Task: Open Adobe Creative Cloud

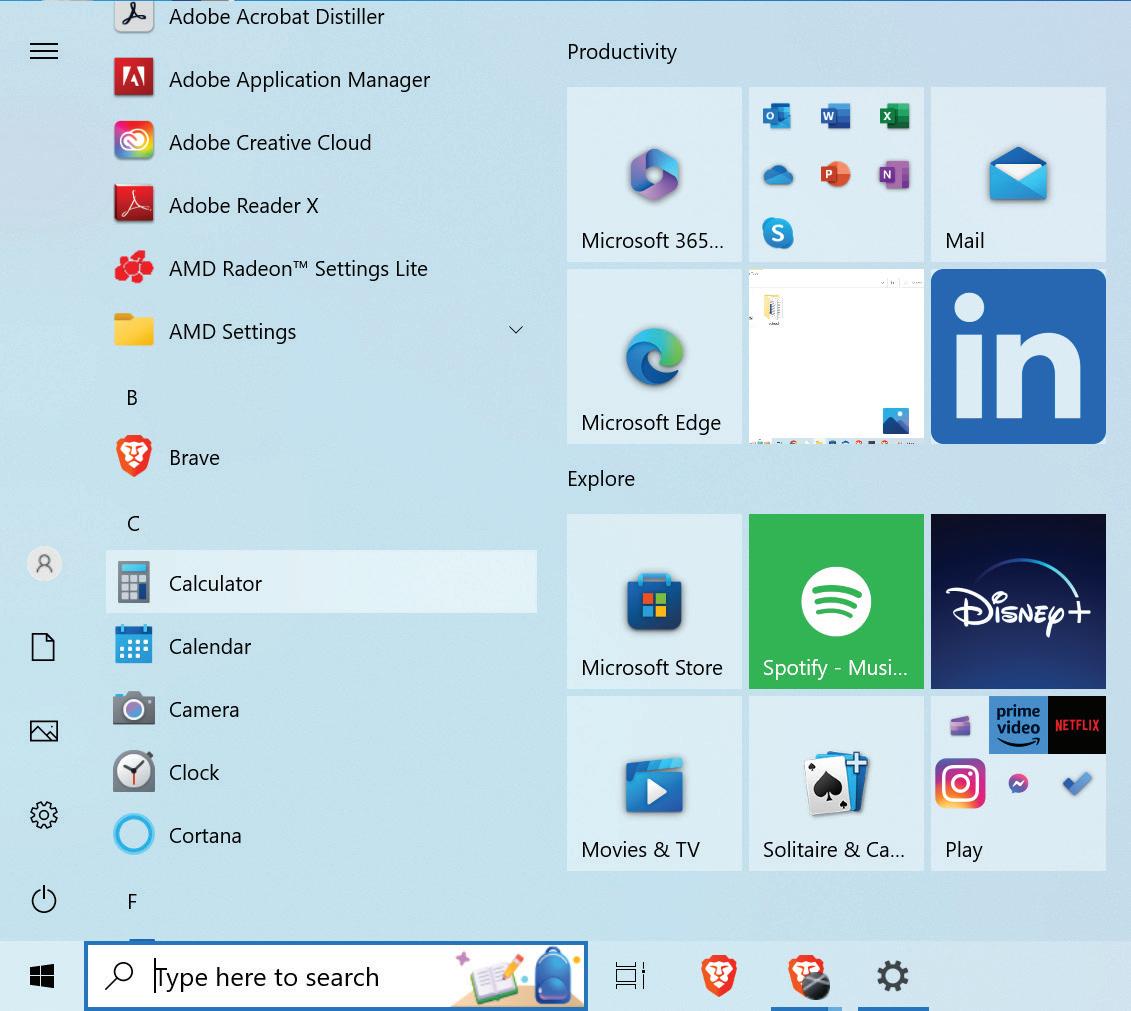Action: pos(321,142)
